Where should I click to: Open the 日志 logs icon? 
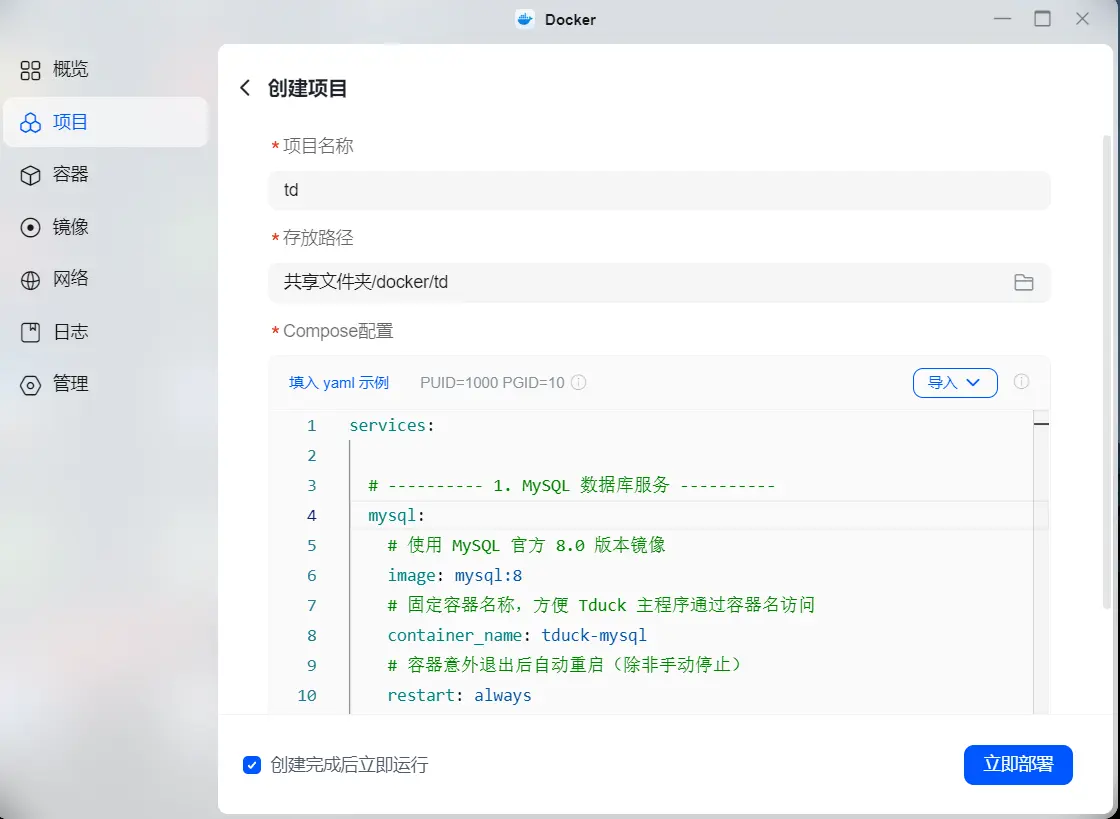pyautogui.click(x=30, y=332)
